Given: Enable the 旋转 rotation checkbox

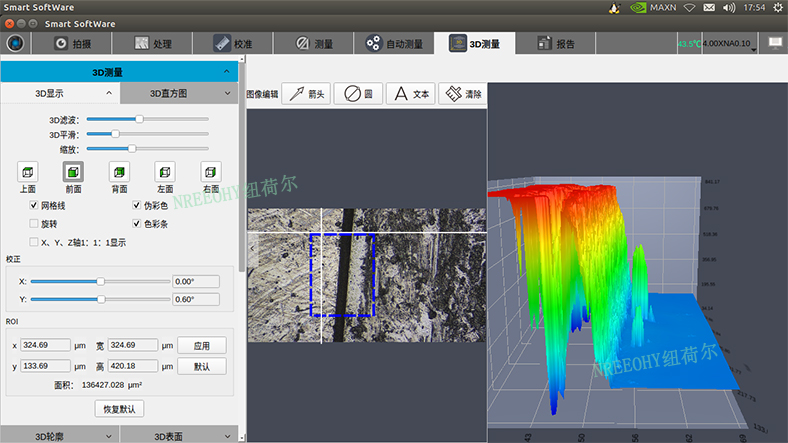Looking at the screenshot, I should [x=34, y=224].
